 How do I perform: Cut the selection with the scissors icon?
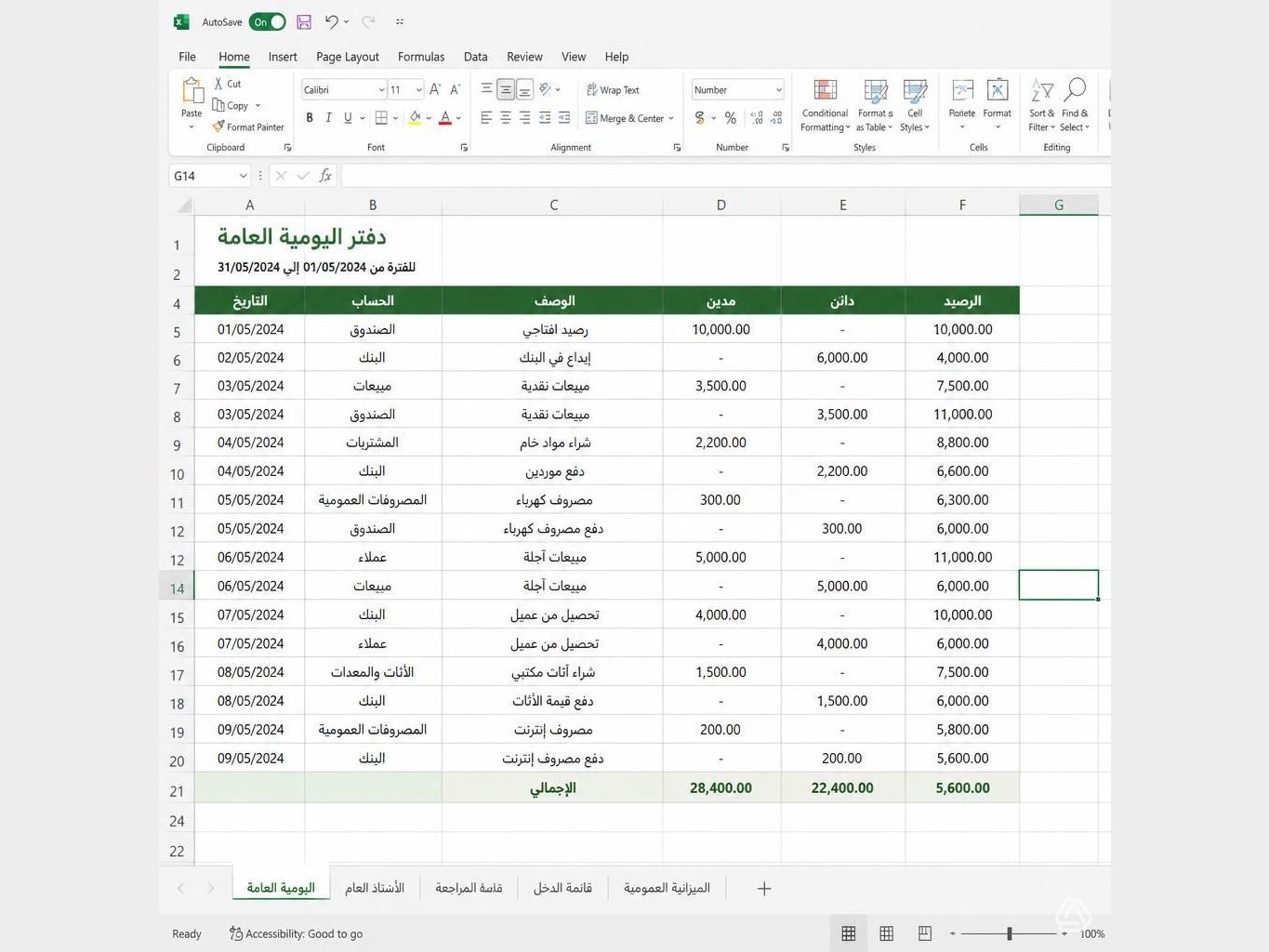(x=218, y=84)
